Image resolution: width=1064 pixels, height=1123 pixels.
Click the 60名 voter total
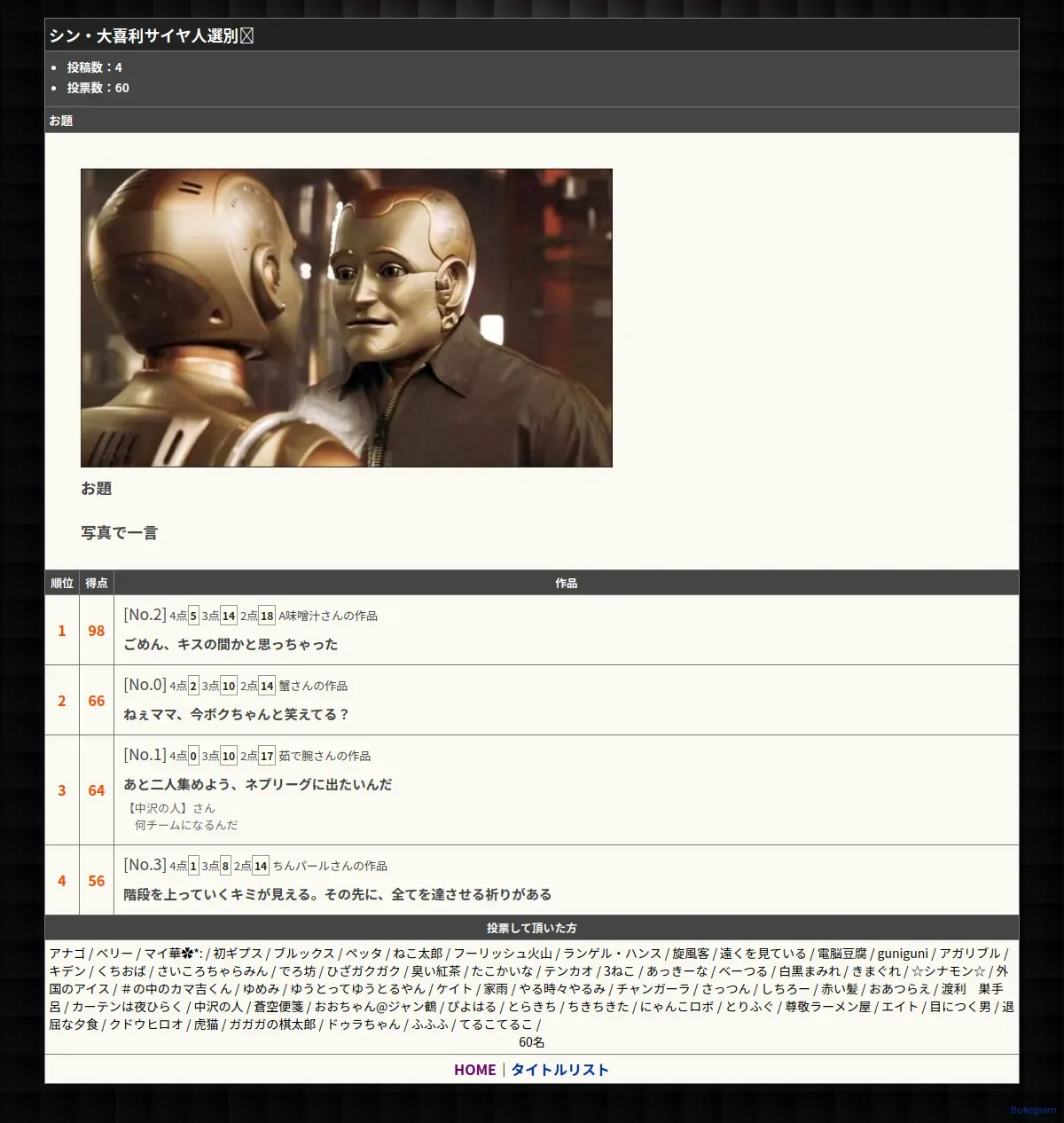click(x=532, y=1042)
